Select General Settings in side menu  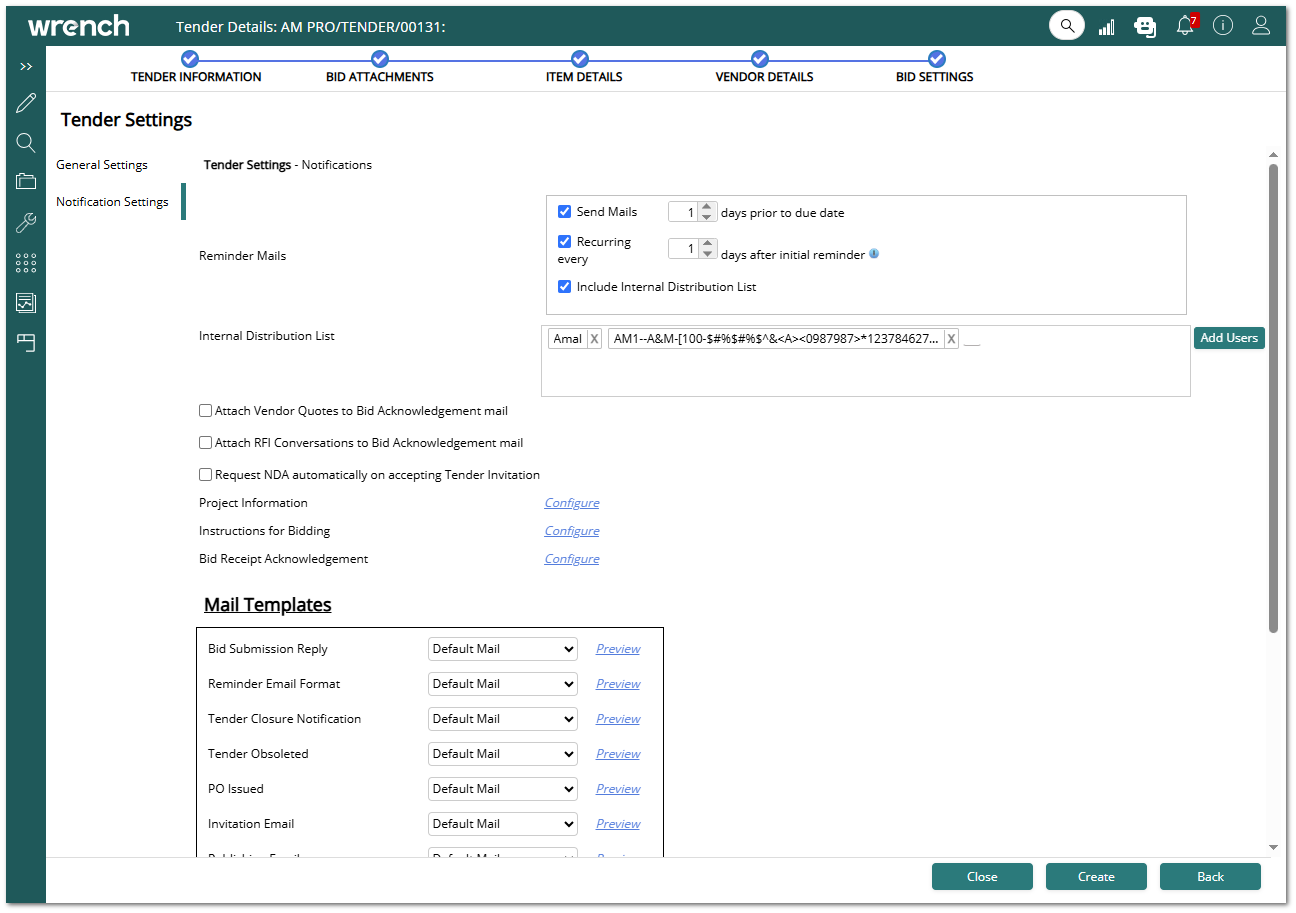click(x=102, y=165)
